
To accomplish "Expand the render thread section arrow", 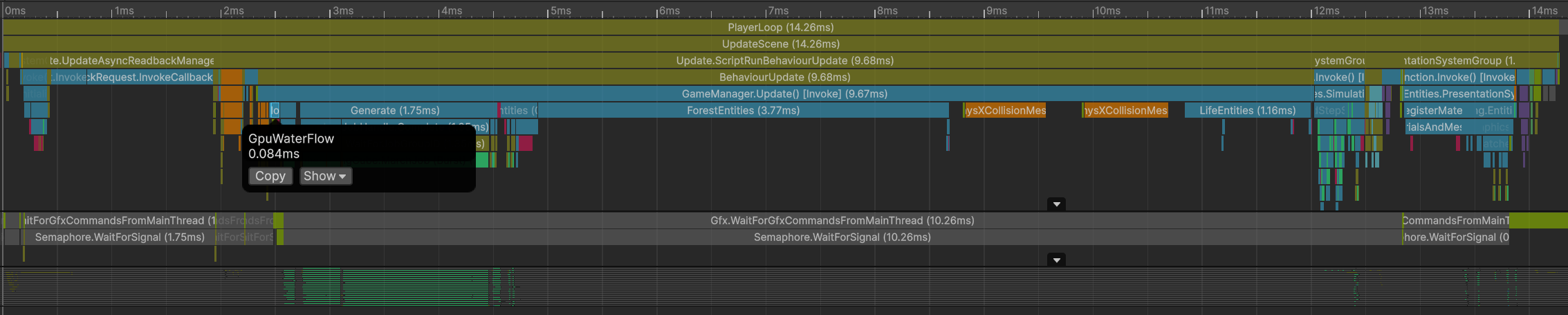I will tap(1056, 260).
